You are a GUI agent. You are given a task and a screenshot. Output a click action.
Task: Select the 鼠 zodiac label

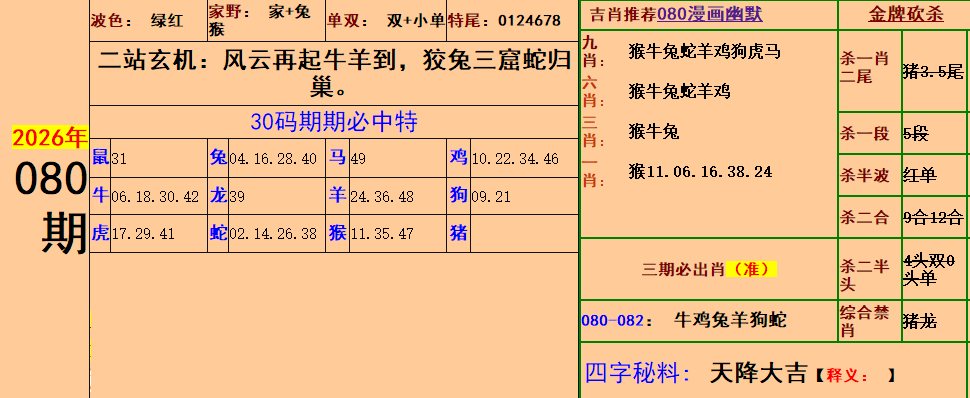point(100,157)
